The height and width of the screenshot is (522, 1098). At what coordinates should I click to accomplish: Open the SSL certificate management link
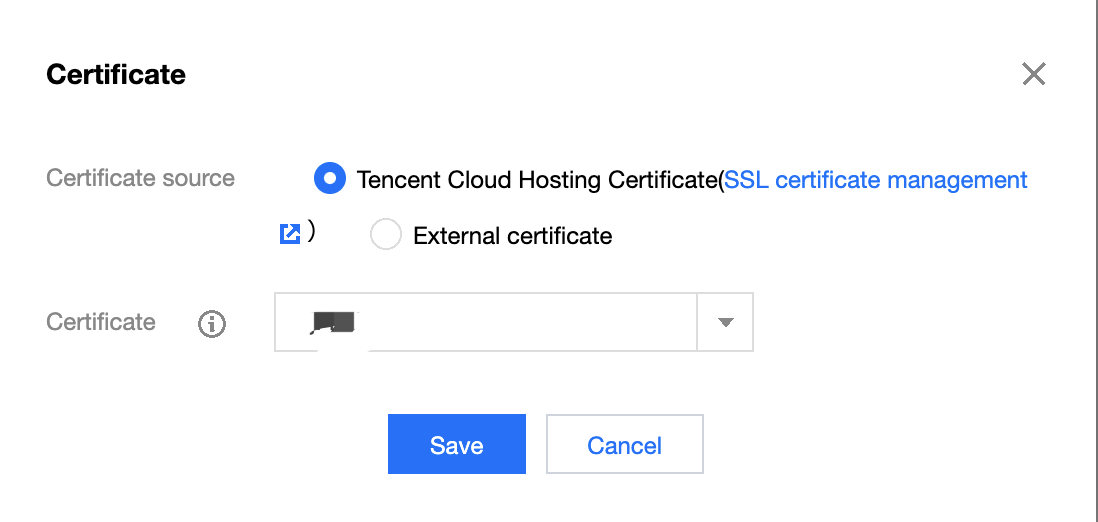[x=875, y=180]
